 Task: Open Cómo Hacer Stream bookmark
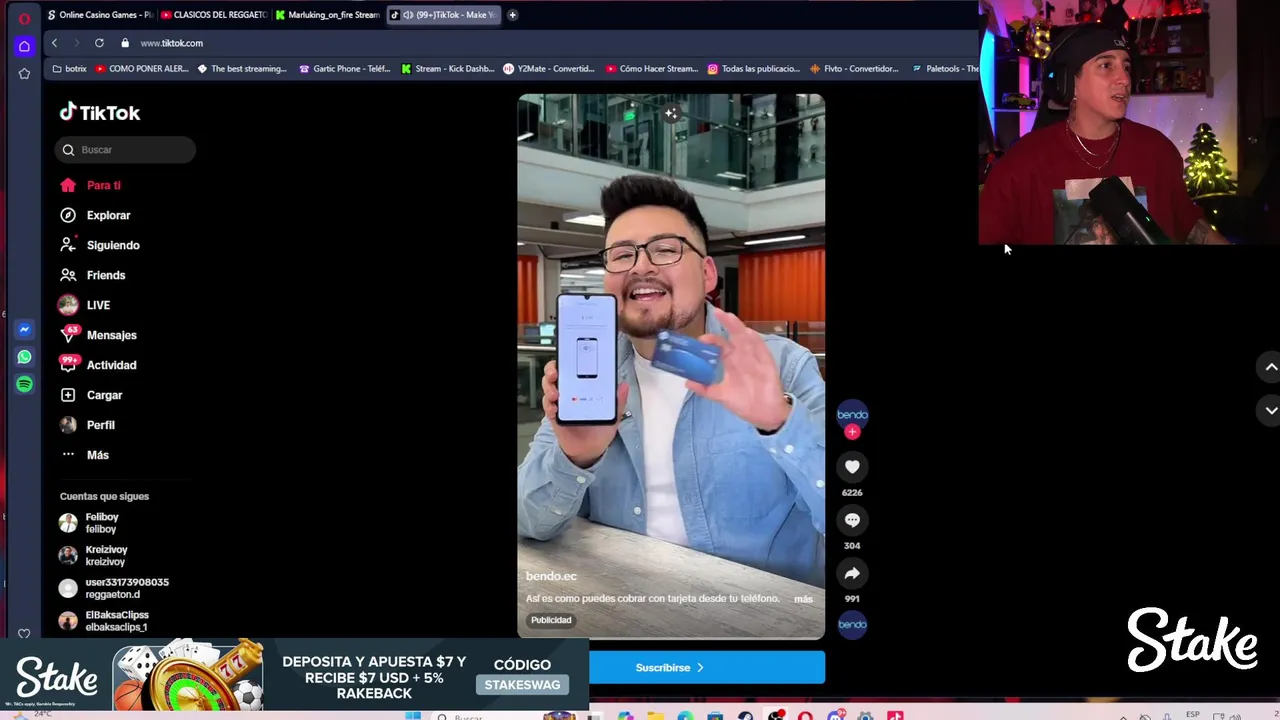pyautogui.click(x=652, y=69)
